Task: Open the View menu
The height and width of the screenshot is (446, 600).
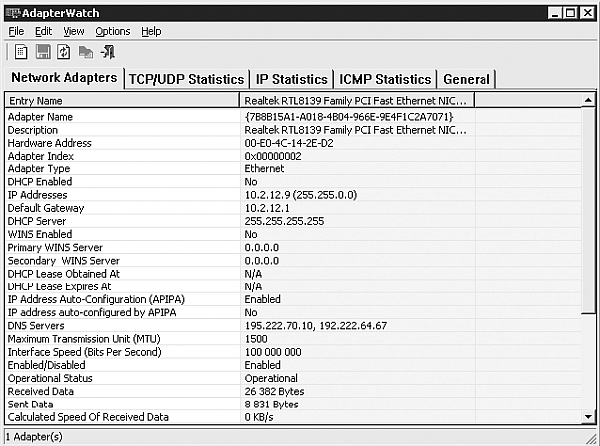Action: 74,31
